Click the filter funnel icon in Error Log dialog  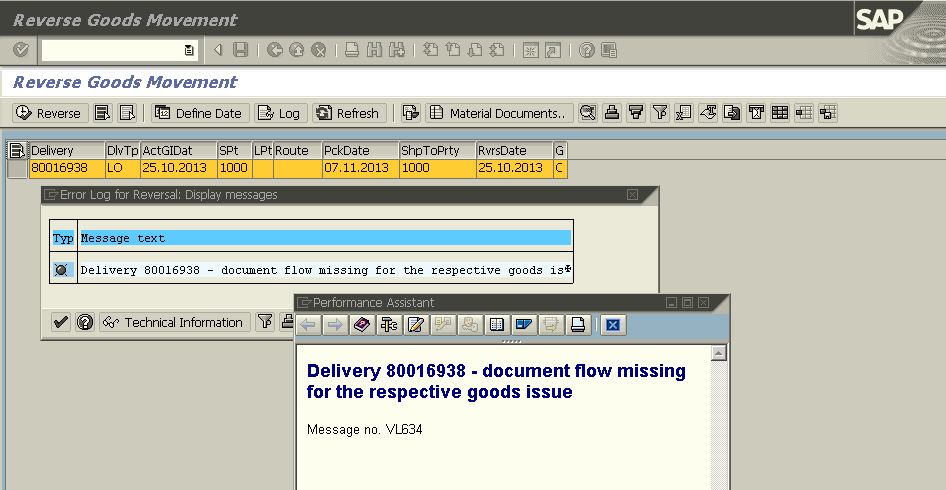pyautogui.click(x=265, y=322)
